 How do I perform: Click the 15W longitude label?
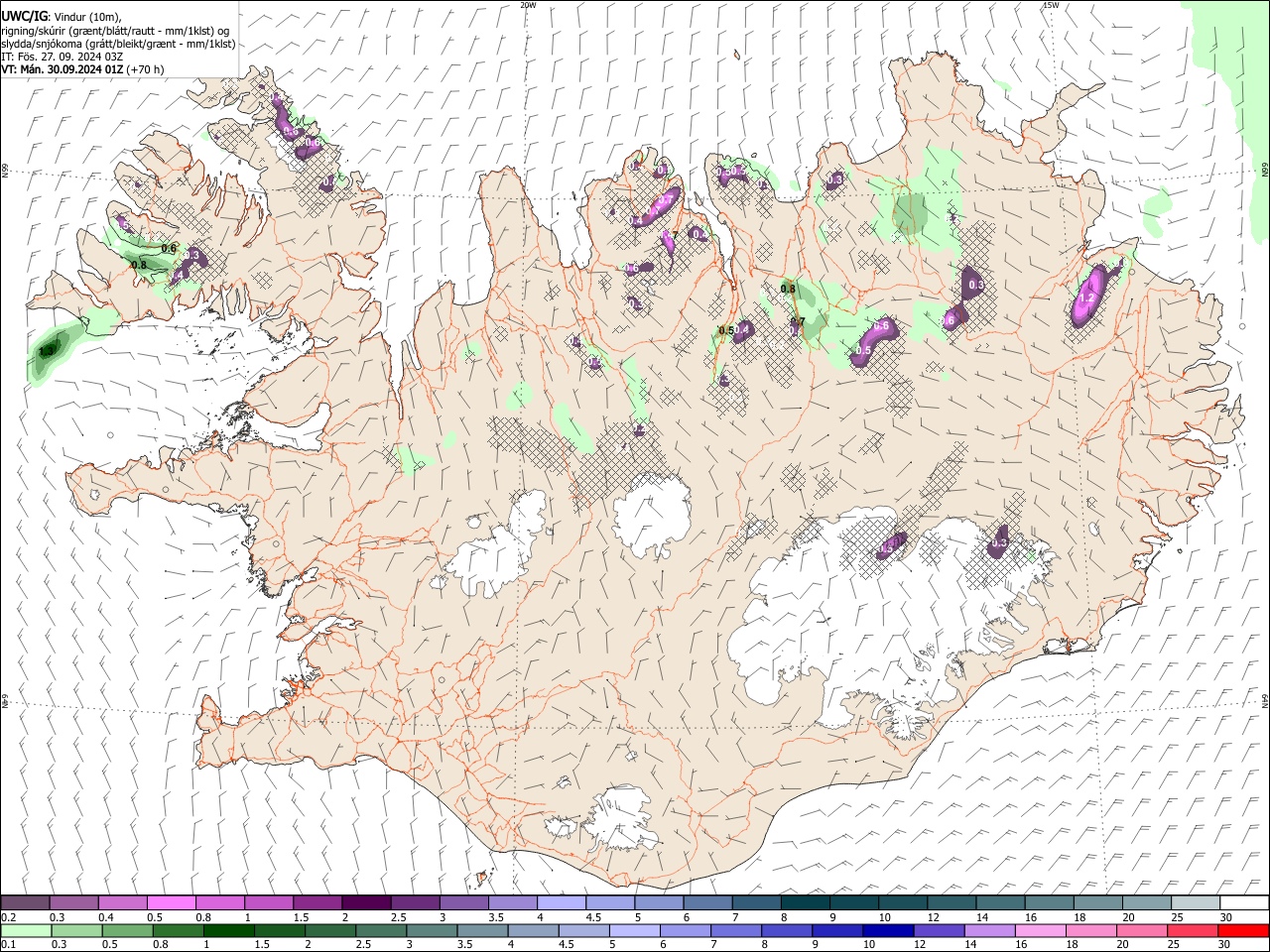pyautogui.click(x=1051, y=5)
